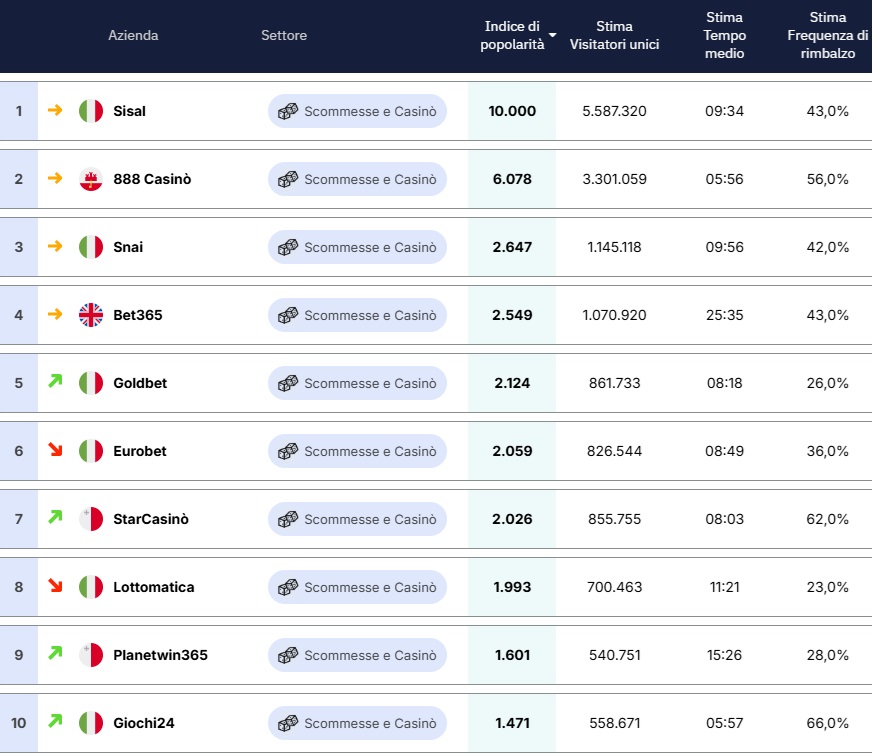Image resolution: width=872 pixels, height=753 pixels.
Task: Select unique visitors value 855.755
Action: (x=615, y=519)
